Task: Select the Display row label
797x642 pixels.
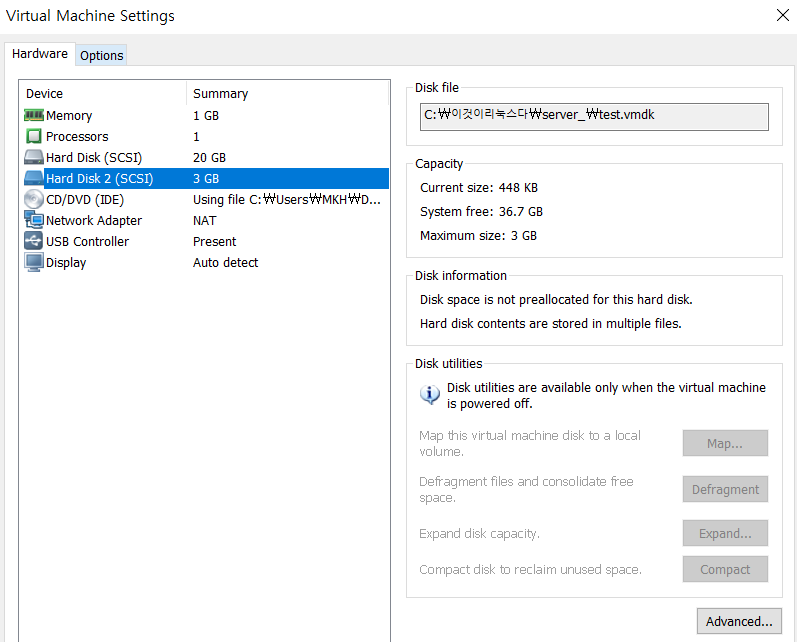Action: 66,263
